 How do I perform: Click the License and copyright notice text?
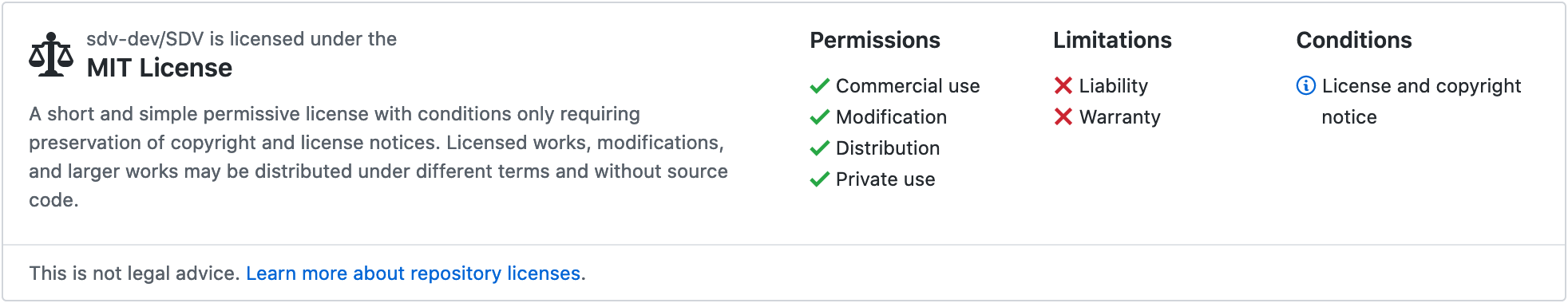(x=1421, y=101)
